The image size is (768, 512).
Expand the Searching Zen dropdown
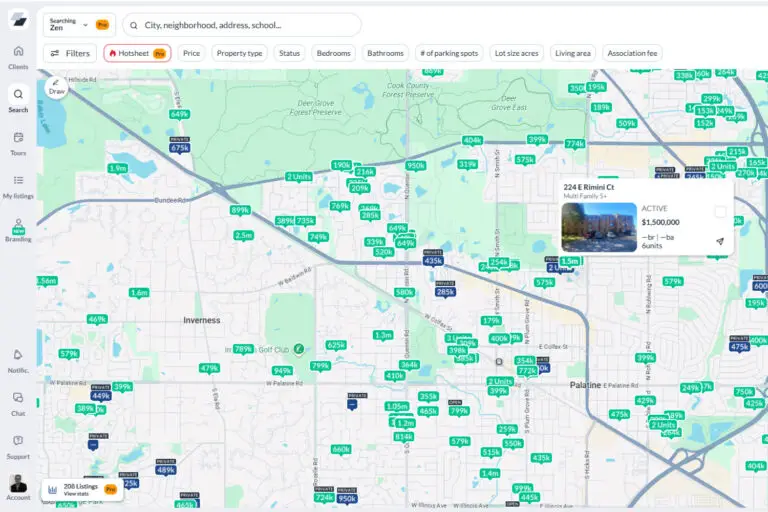coord(78,25)
